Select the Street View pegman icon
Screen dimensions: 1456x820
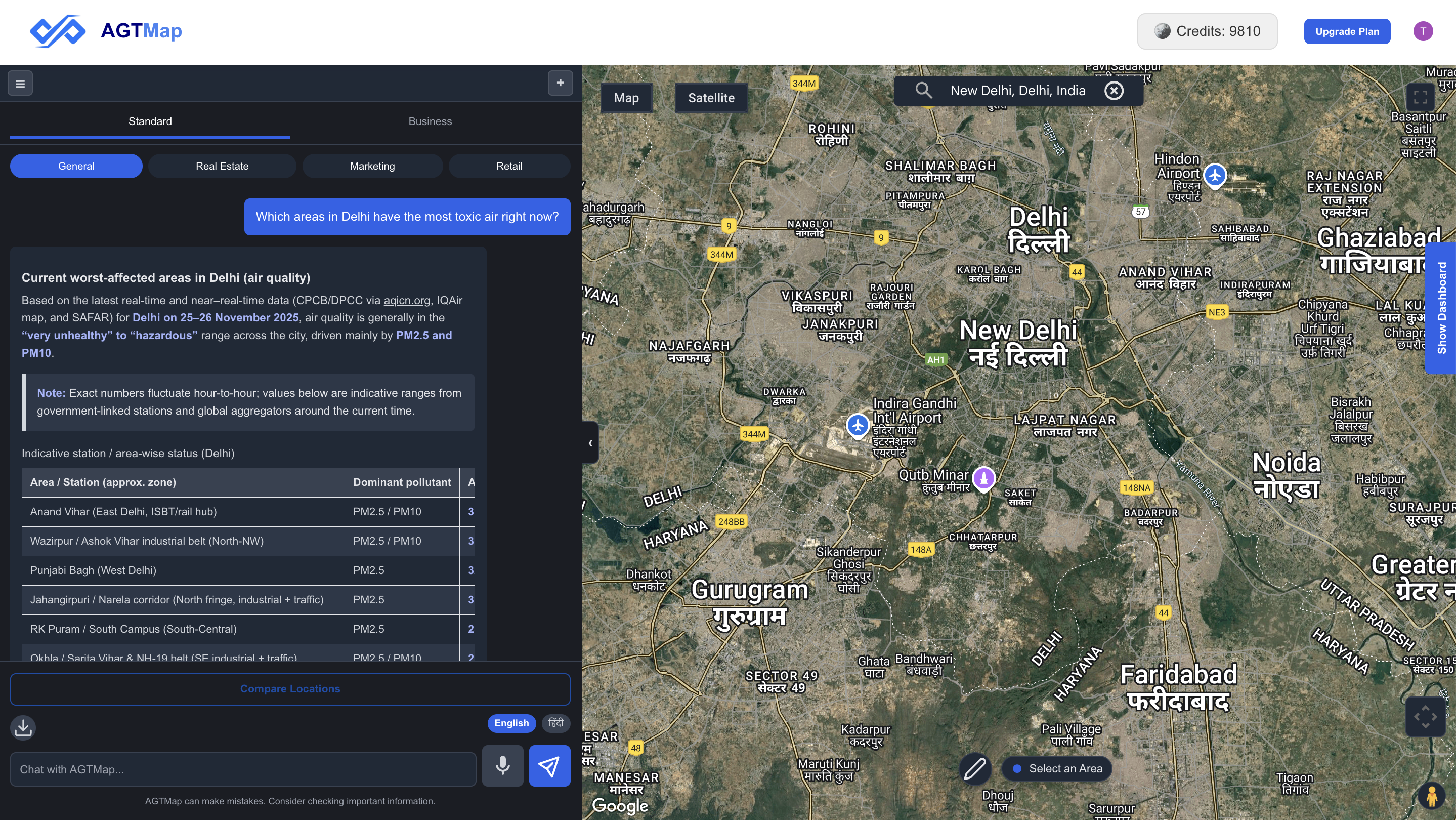[x=1432, y=796]
